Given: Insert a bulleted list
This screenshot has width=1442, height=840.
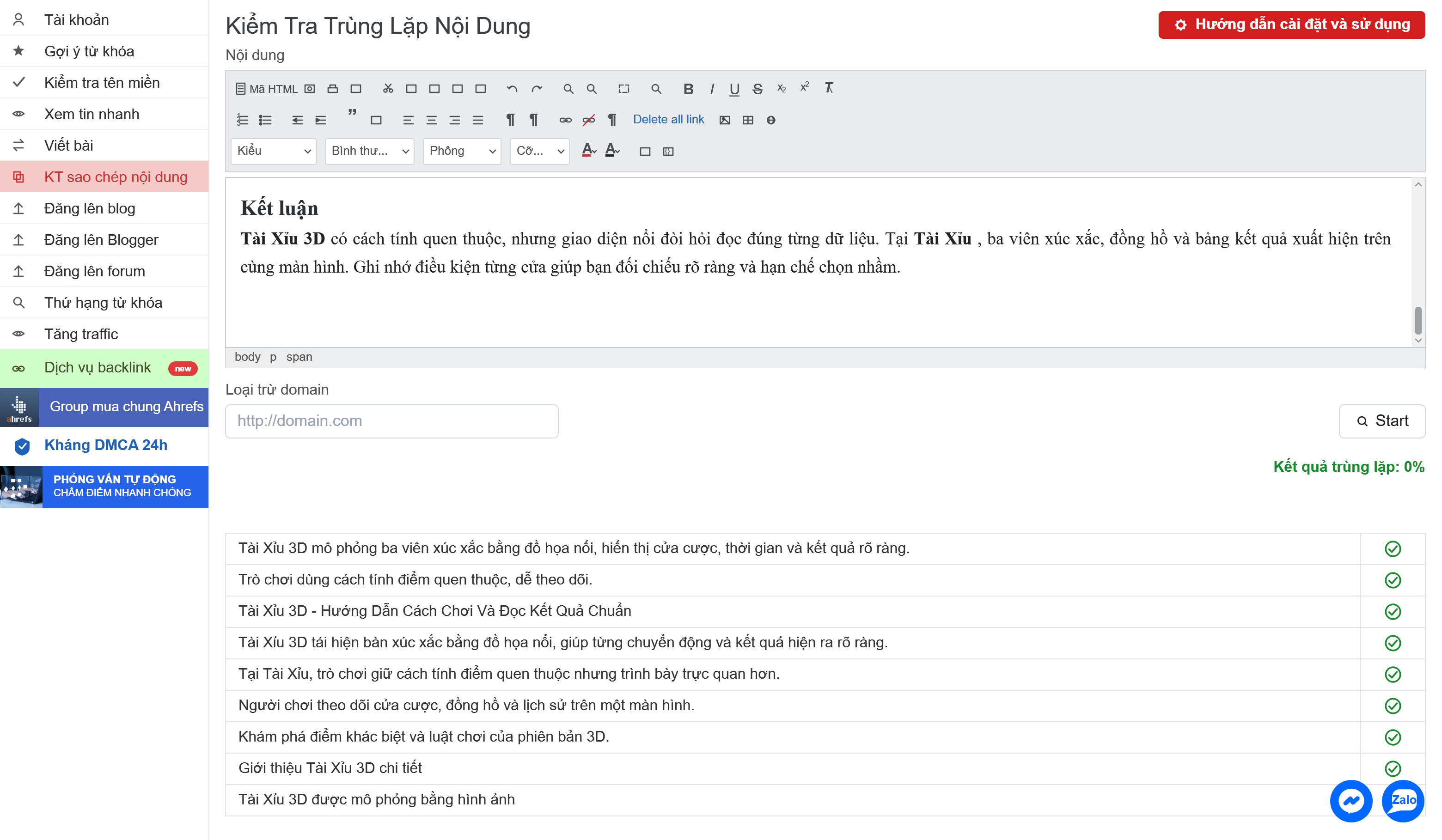Looking at the screenshot, I should pos(265,120).
